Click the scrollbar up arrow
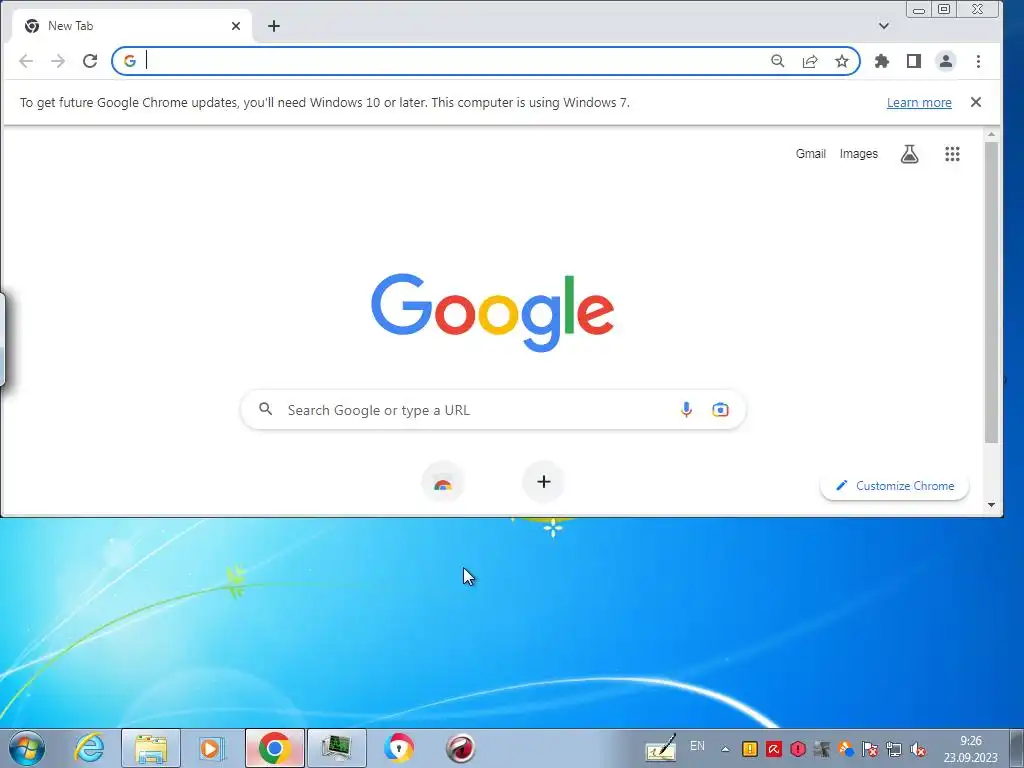This screenshot has width=1024, height=768. point(991,135)
